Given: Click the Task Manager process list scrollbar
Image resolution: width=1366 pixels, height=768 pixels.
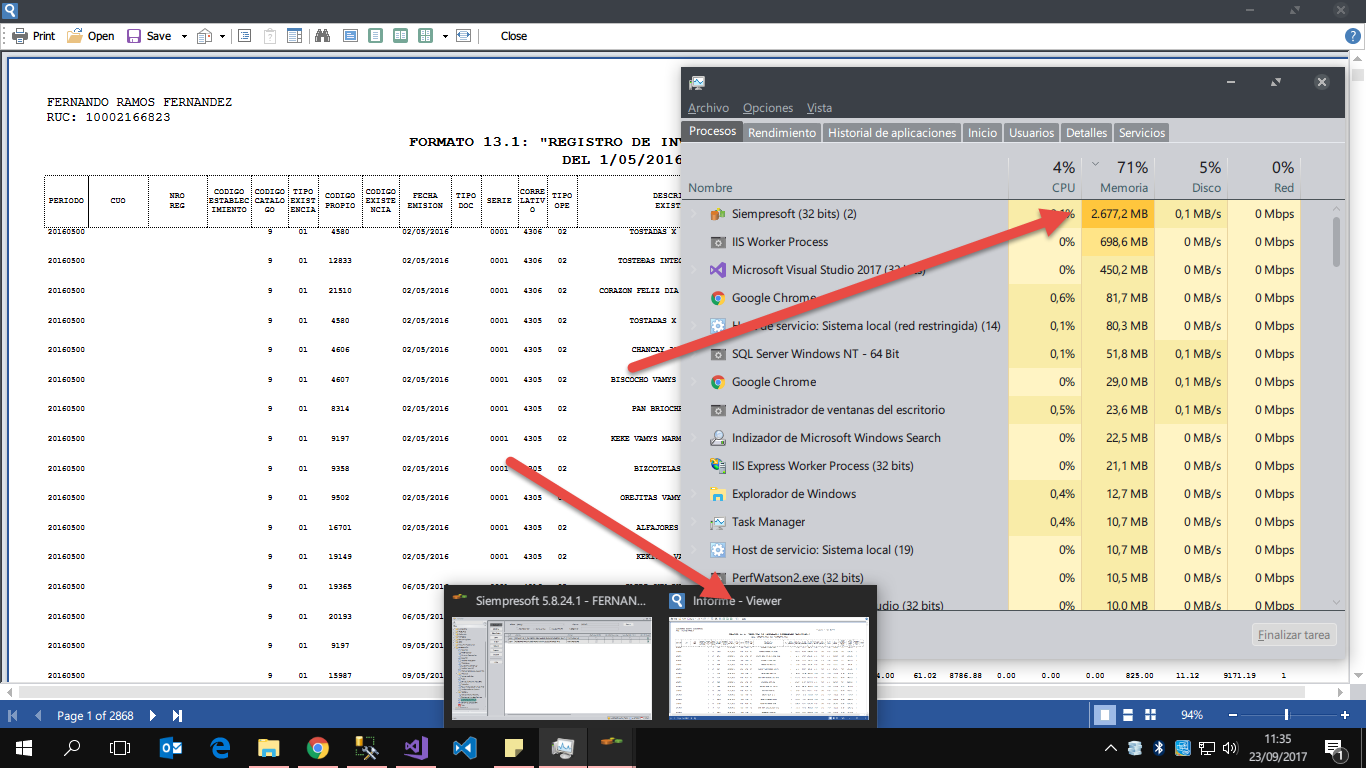Looking at the screenshot, I should click(1337, 405).
